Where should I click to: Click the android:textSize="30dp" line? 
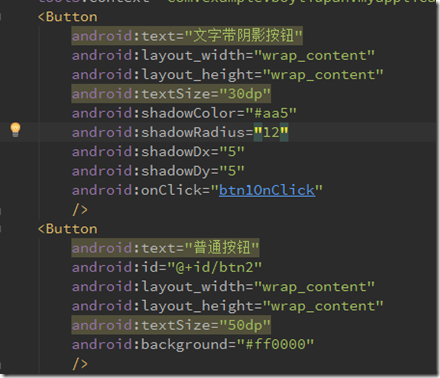pos(171,94)
